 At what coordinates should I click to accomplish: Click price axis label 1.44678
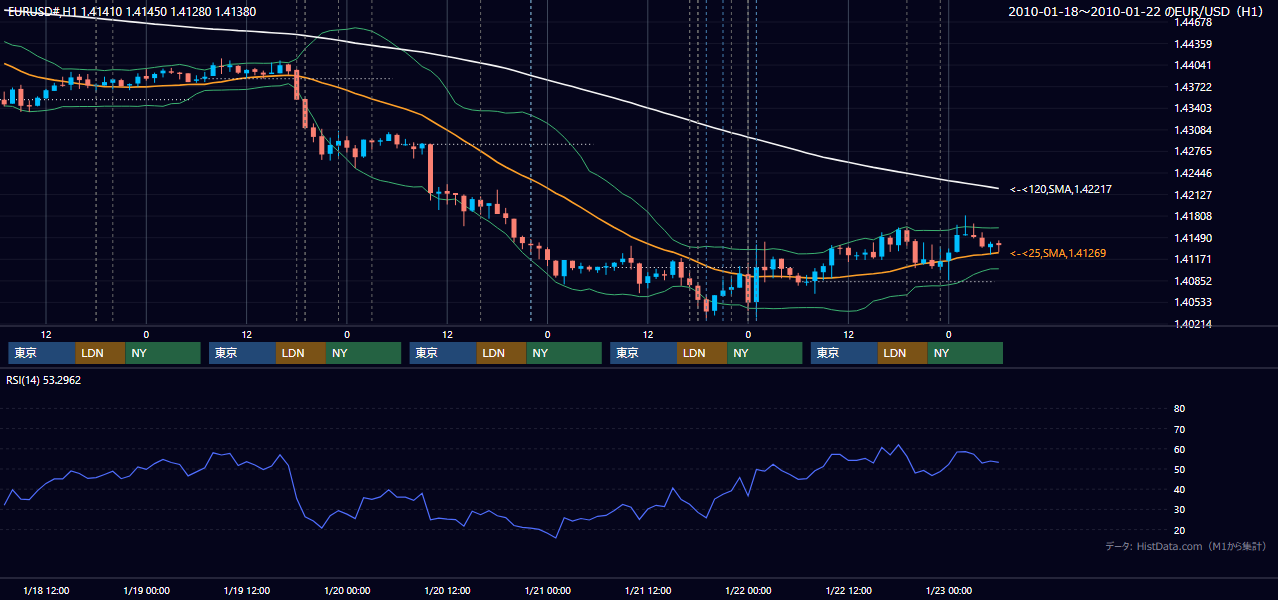1192,22
